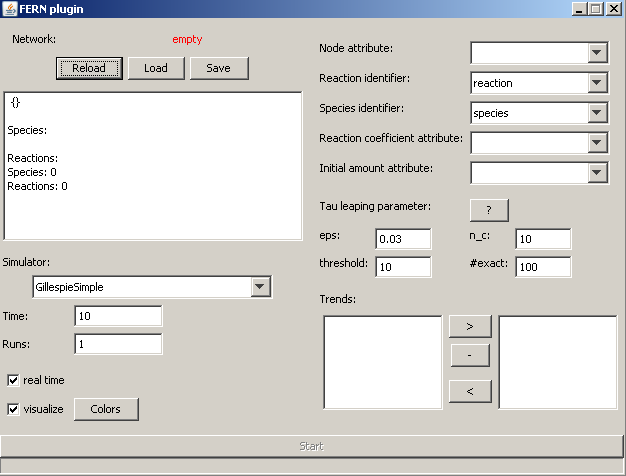Click the network description text area
The width and height of the screenshot is (626, 476).
[x=153, y=166]
